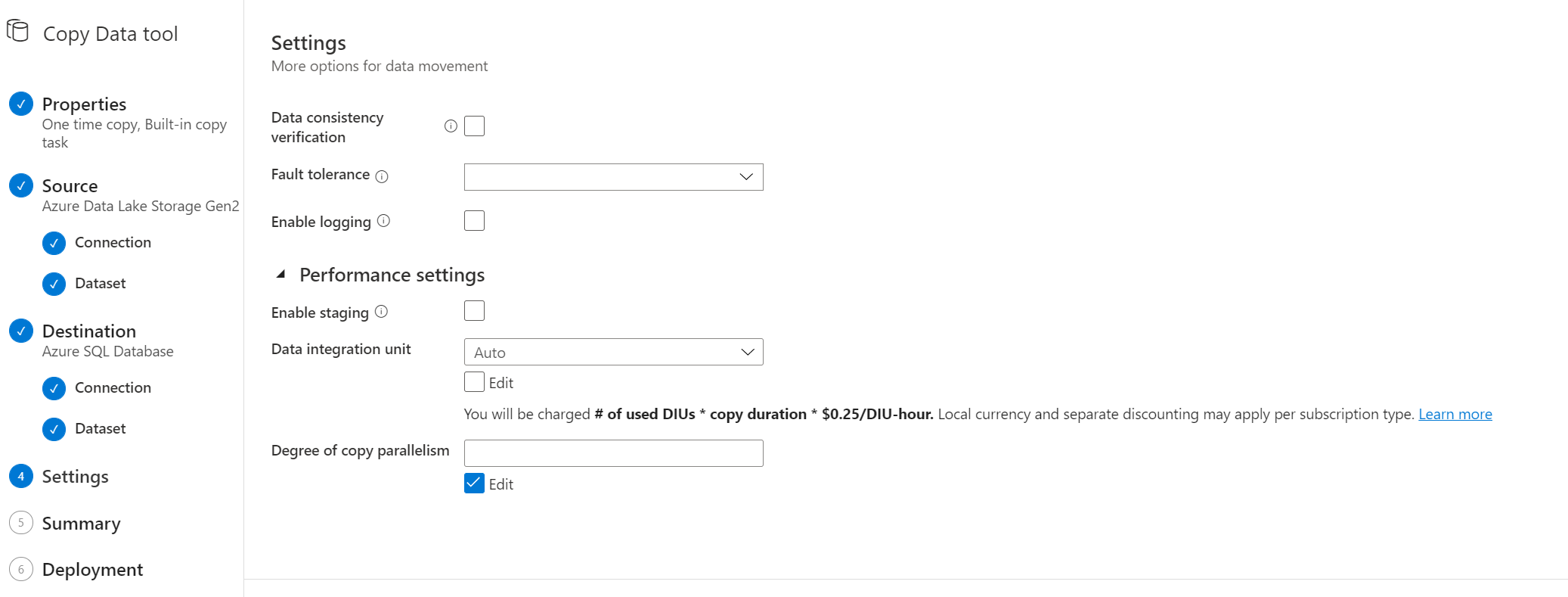
Task: Click the Properties step checkmark icon
Action: point(21,104)
